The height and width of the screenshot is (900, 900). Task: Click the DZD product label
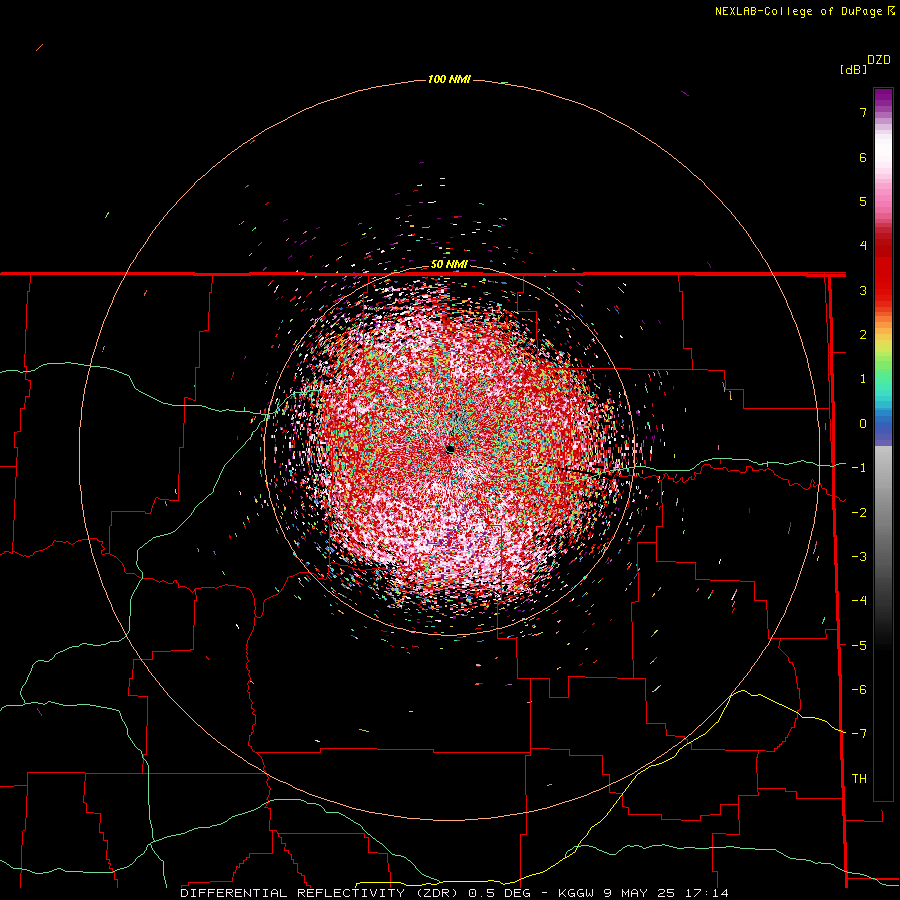(x=879, y=60)
